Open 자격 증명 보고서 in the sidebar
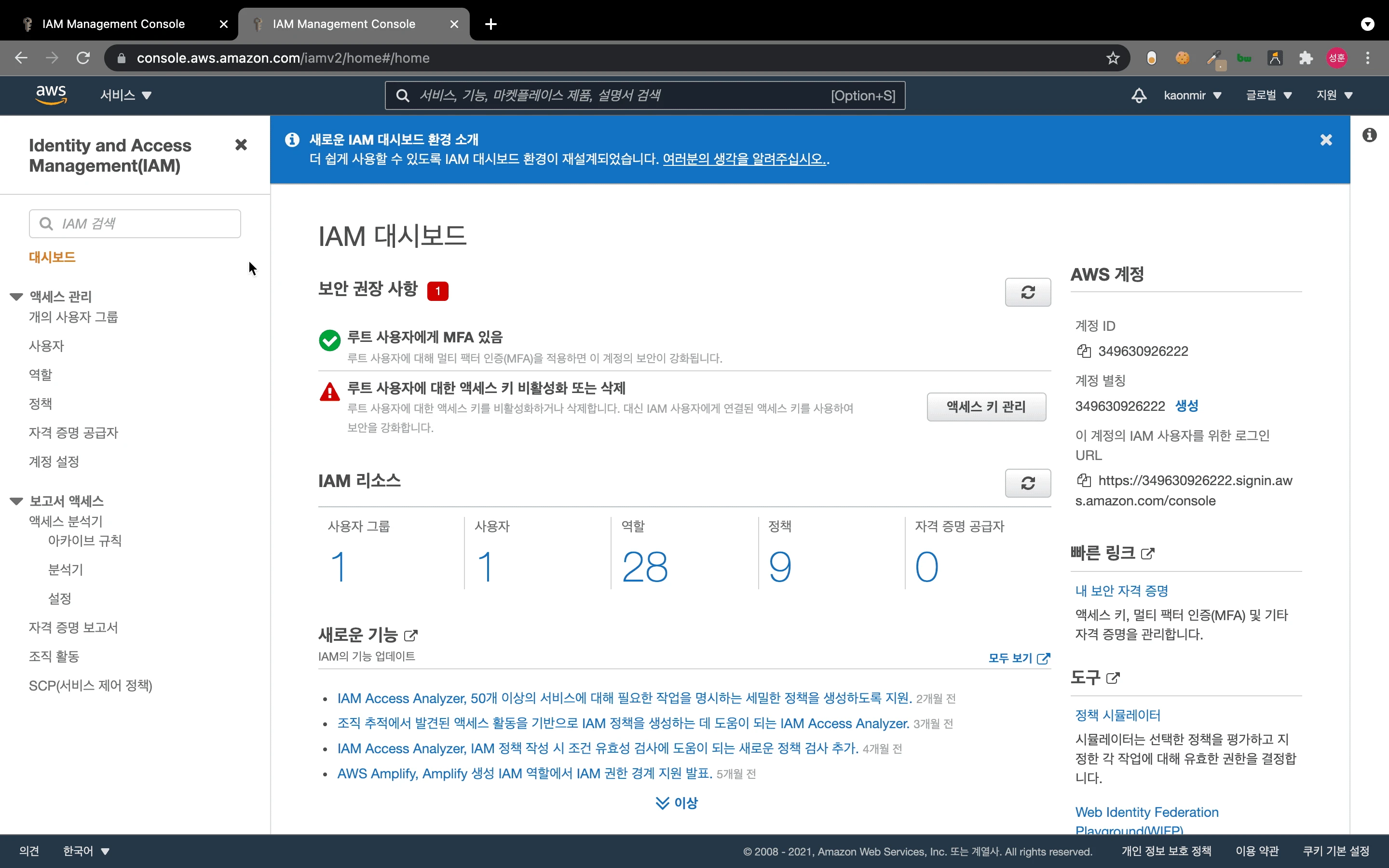Image resolution: width=1389 pixels, height=868 pixels. tap(73, 627)
